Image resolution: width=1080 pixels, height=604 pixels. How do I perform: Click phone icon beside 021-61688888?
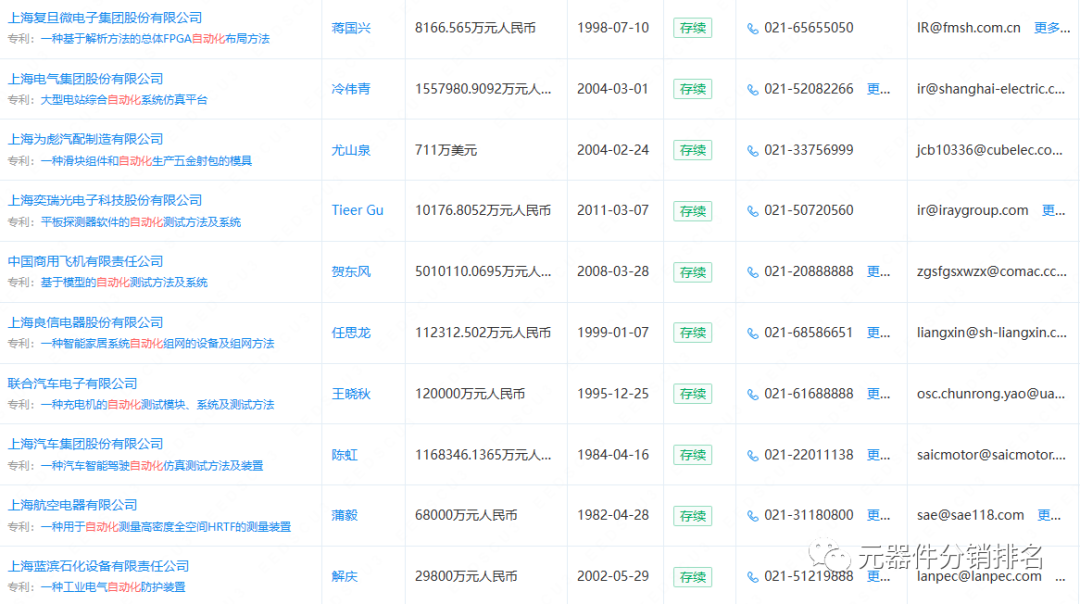(753, 394)
